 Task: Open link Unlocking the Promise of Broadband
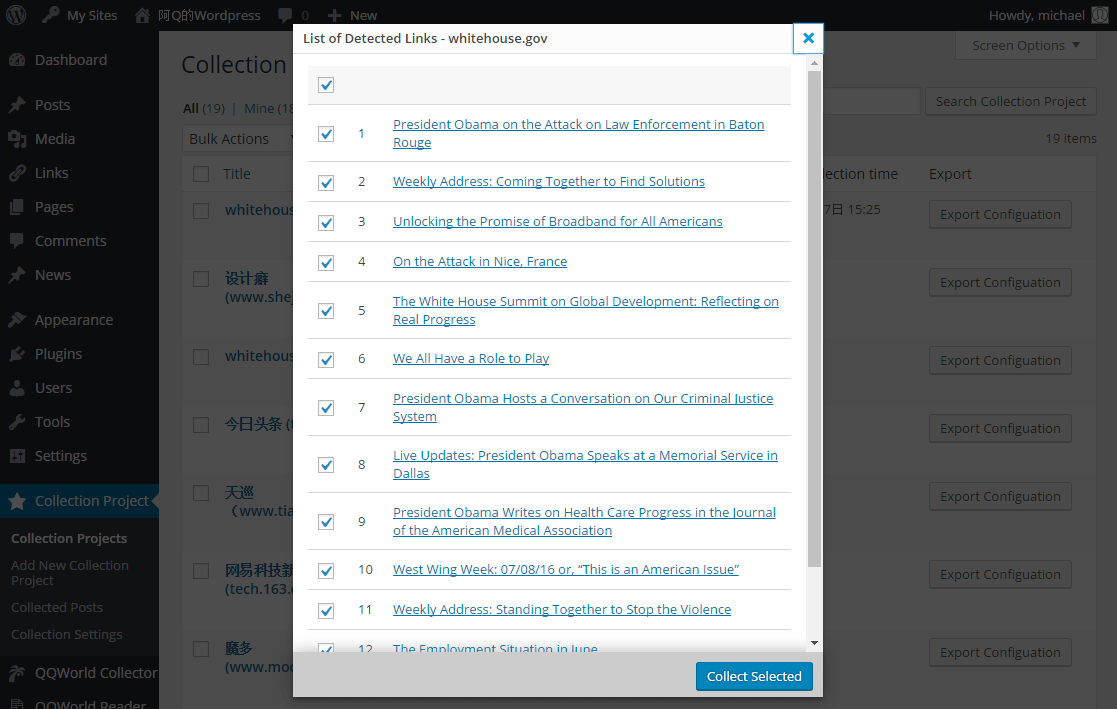(x=558, y=222)
